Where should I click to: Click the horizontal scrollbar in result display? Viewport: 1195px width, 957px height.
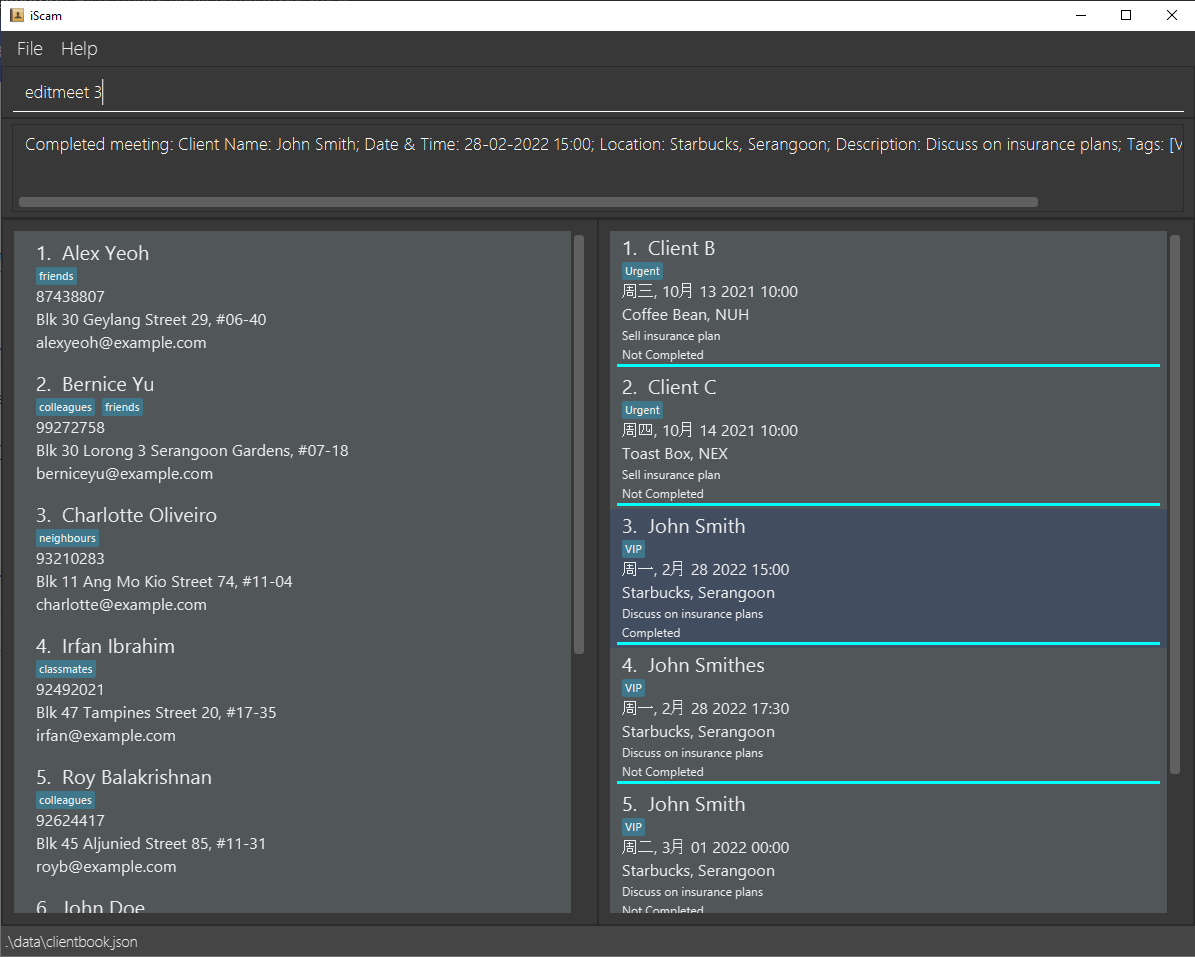coord(528,202)
